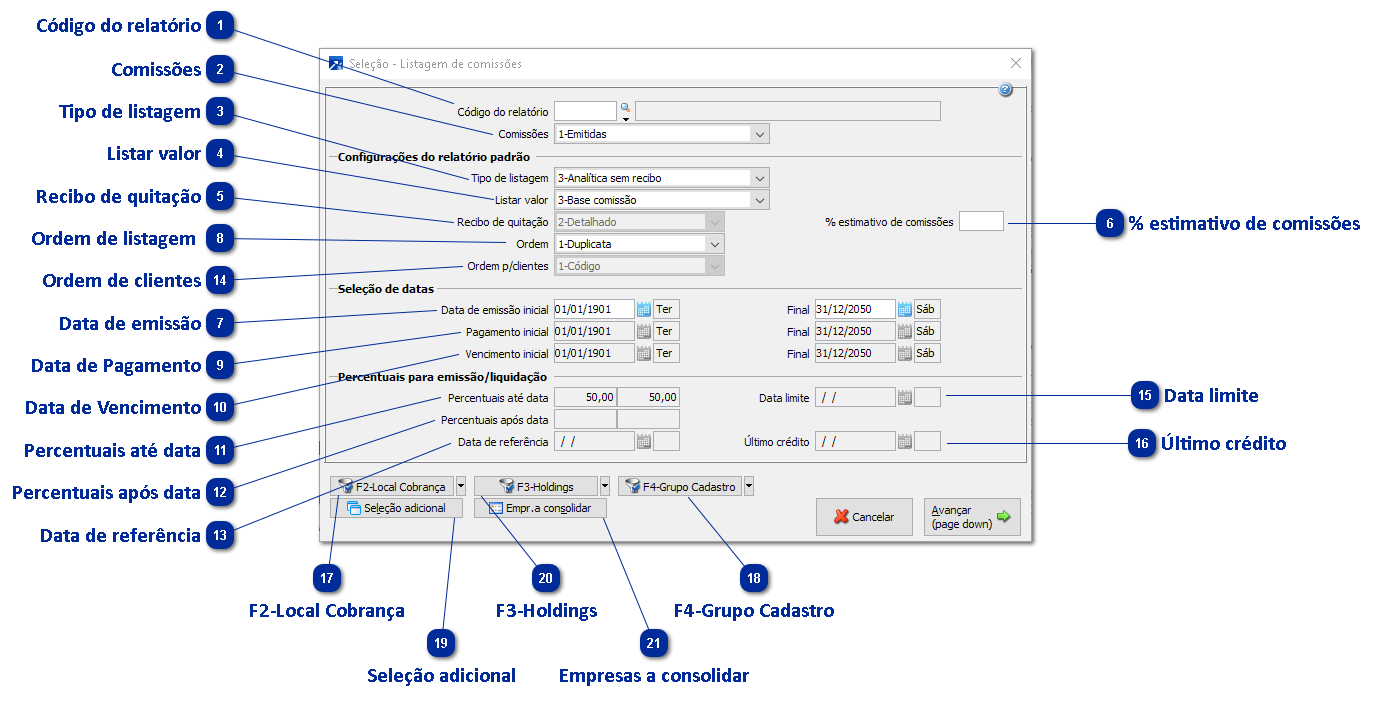Open calendar for Data de emissão final
The width and height of the screenshot is (1376, 704).
[904, 309]
